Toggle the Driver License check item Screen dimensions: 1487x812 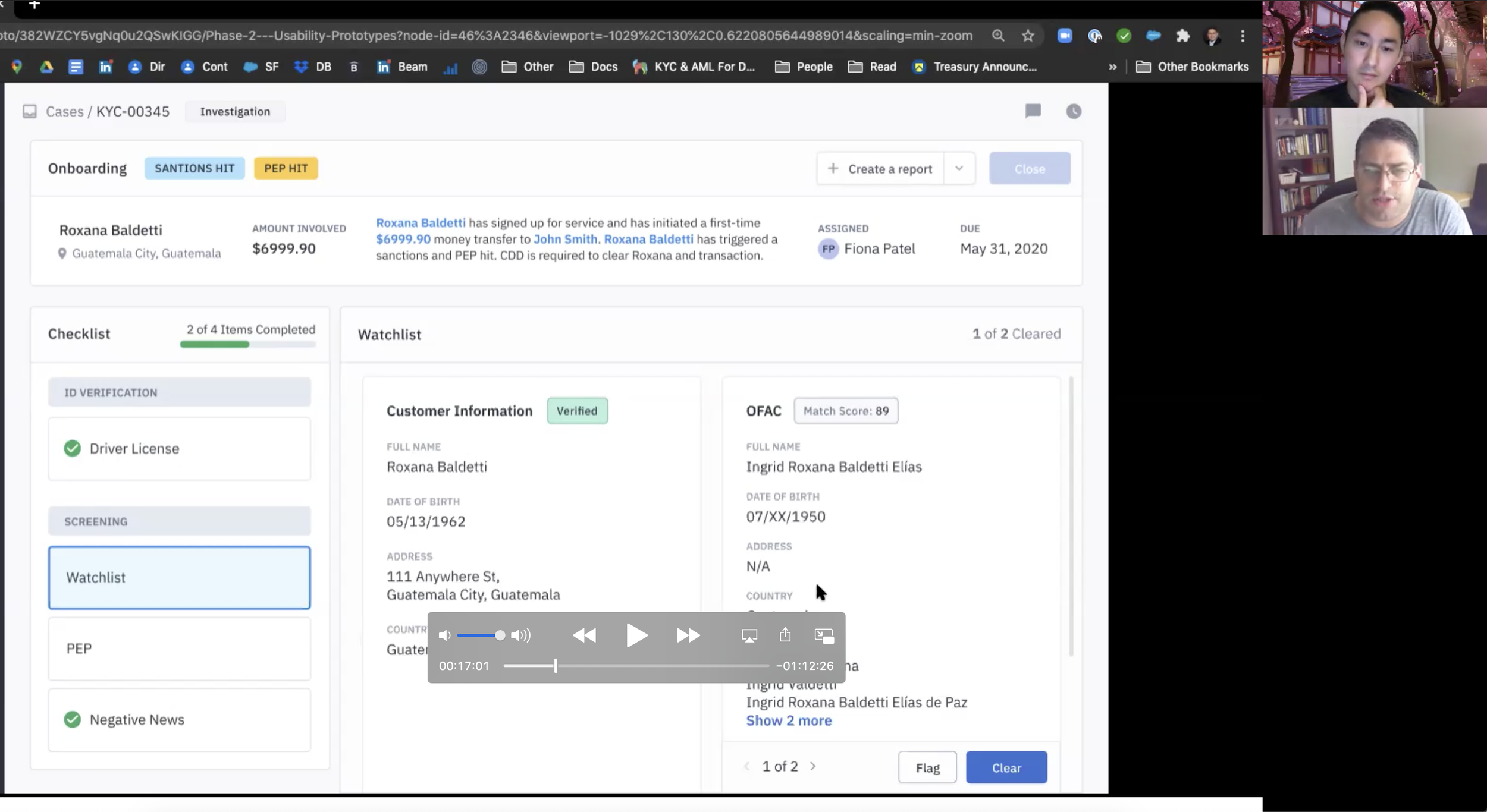click(73, 448)
